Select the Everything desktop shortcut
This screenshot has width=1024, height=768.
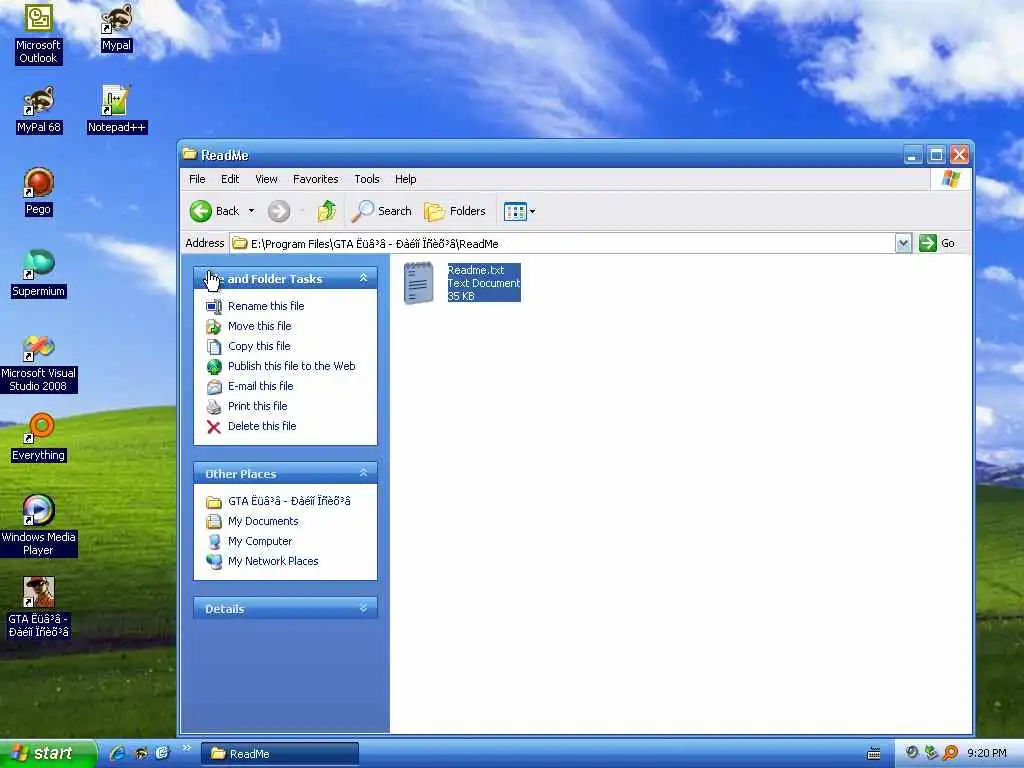point(39,438)
